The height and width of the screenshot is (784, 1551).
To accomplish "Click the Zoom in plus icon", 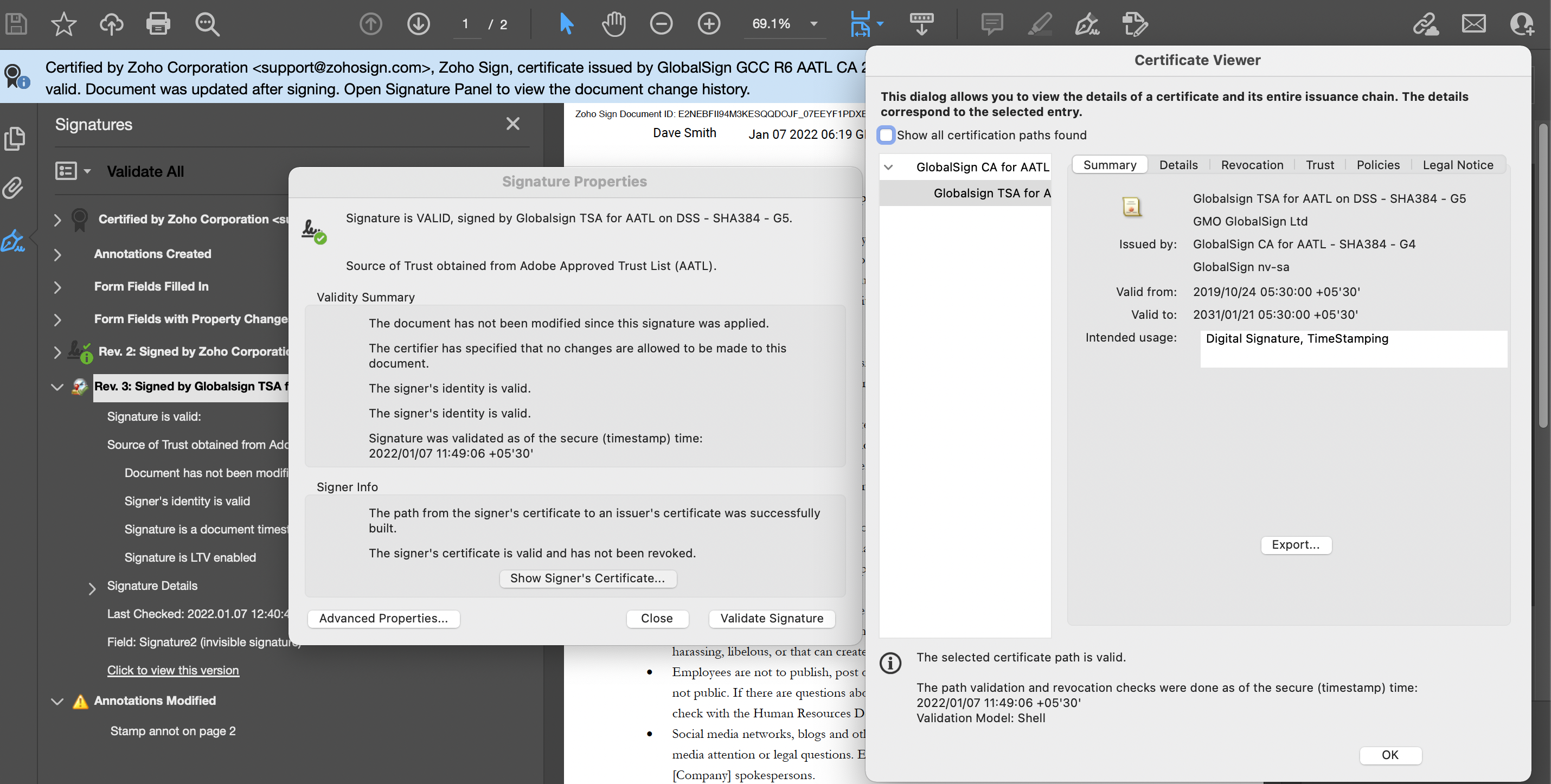I will (709, 24).
